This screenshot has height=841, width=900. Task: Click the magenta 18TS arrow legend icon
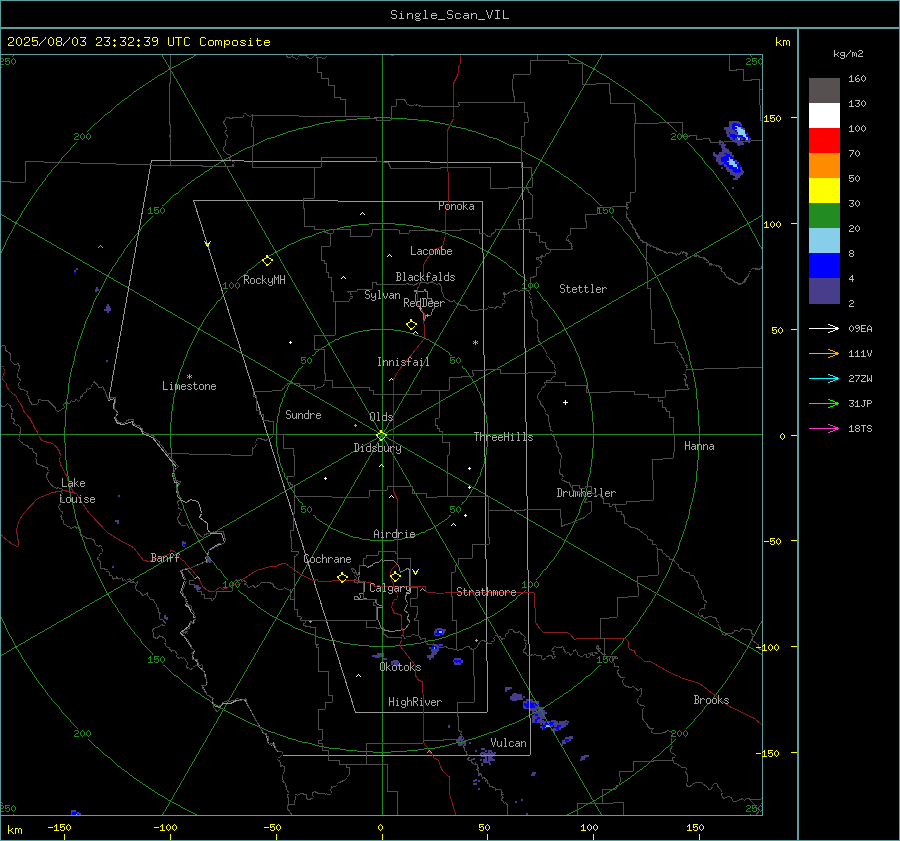click(x=824, y=428)
